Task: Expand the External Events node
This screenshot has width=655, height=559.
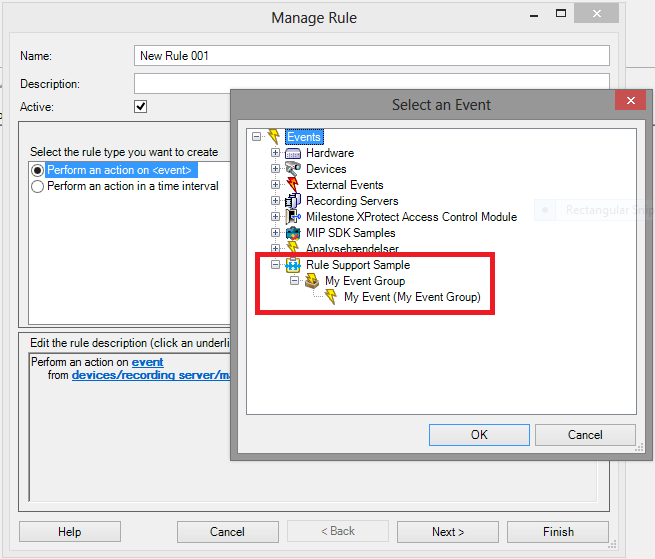Action: [275, 184]
